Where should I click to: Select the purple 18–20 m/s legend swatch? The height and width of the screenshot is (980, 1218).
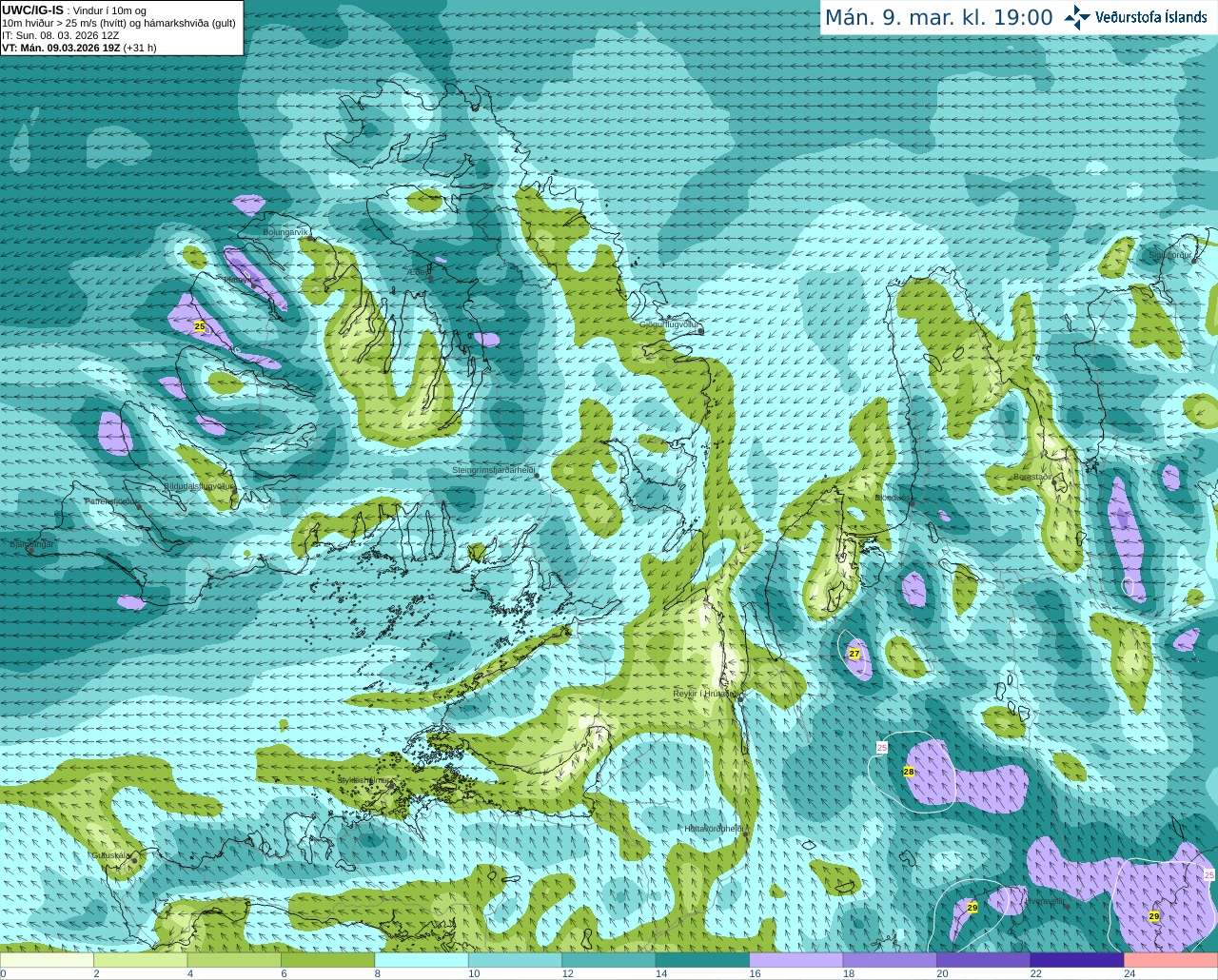point(890,960)
